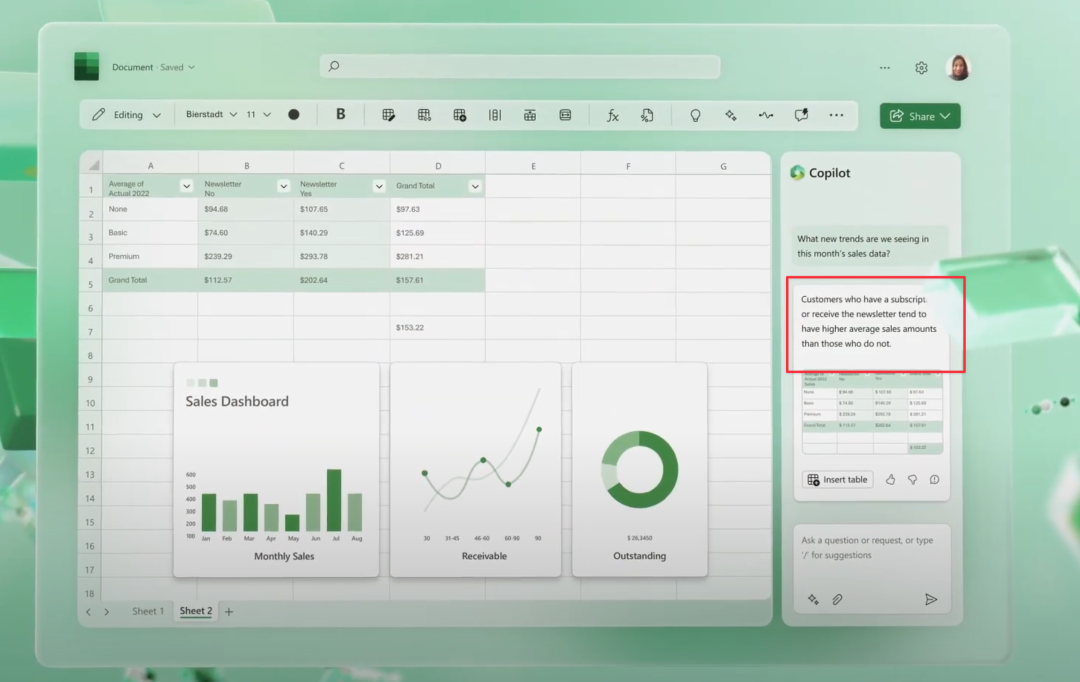Give thumbs down to Copilot response
The height and width of the screenshot is (682, 1080).
point(913,479)
